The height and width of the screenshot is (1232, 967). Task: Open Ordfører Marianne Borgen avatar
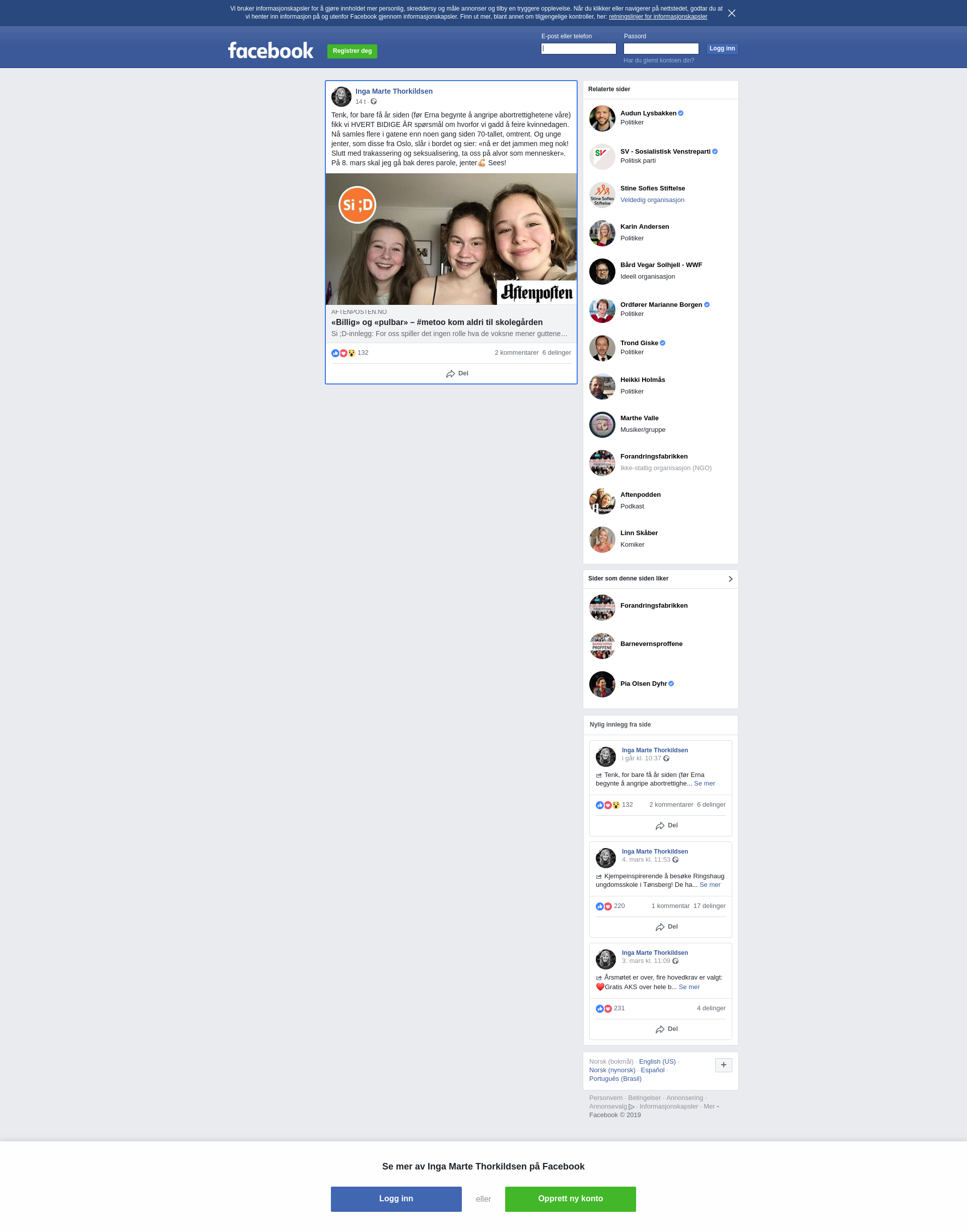coord(602,310)
